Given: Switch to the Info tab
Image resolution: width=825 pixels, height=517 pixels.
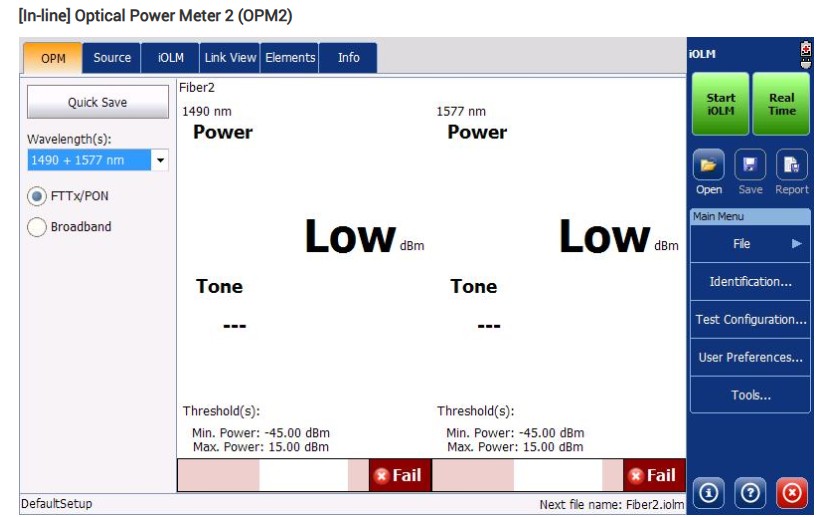Looking at the screenshot, I should click(x=348, y=58).
